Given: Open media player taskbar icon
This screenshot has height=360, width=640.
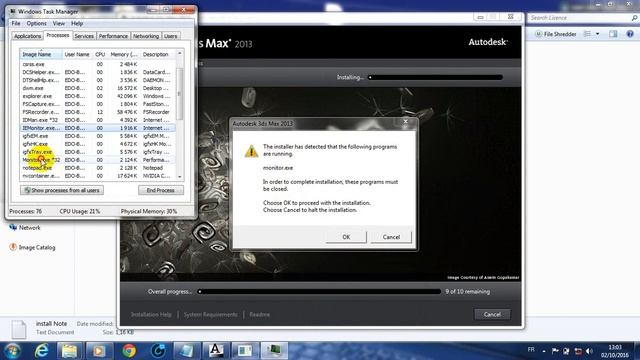Looking at the screenshot, I should (x=99, y=351).
